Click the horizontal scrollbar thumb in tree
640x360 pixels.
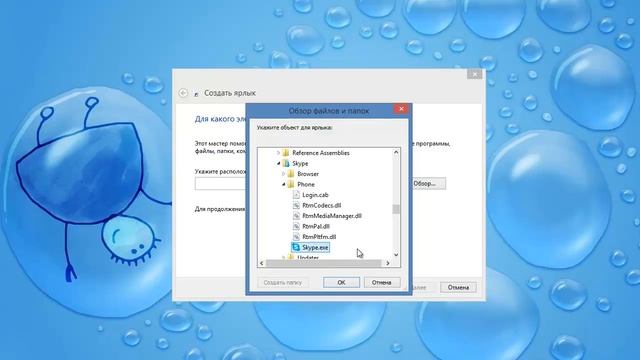click(x=323, y=263)
